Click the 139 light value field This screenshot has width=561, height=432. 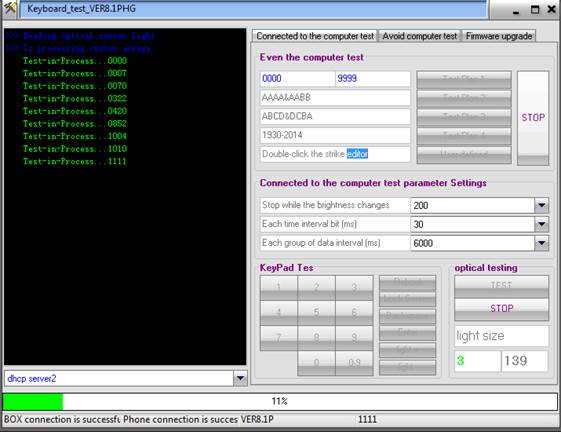(525, 361)
